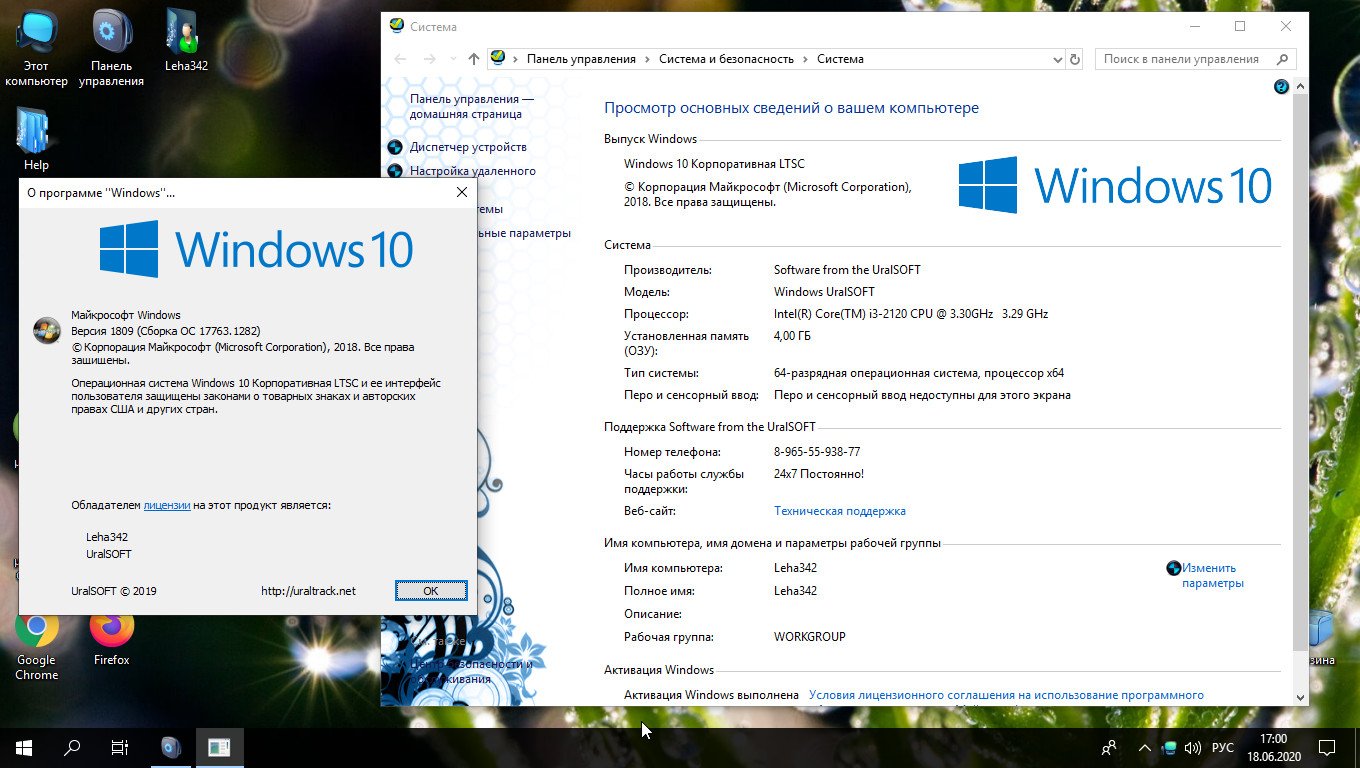
Task: Select Панель управления breadcrumb
Action: click(581, 59)
